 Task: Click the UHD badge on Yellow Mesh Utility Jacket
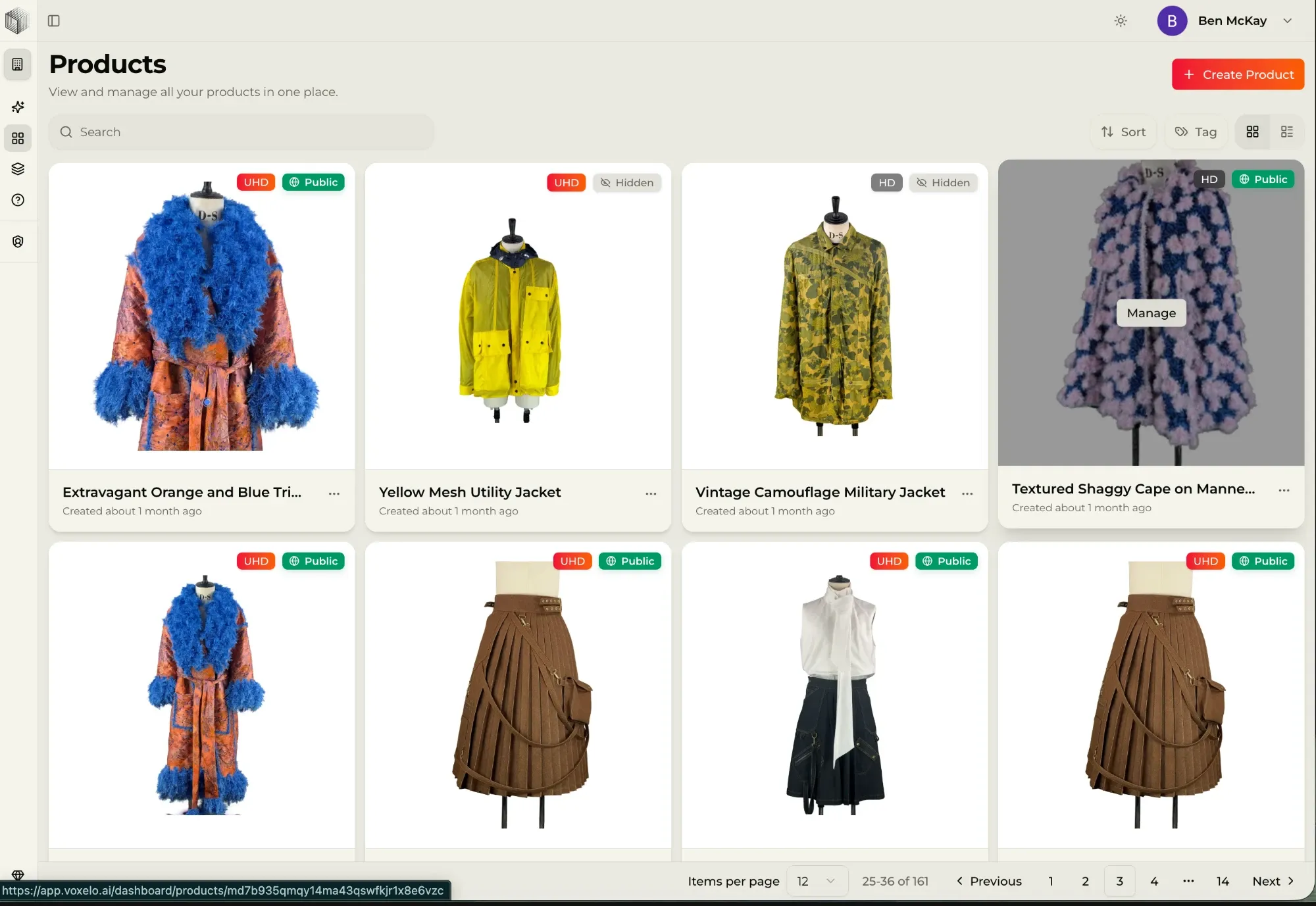(x=566, y=183)
